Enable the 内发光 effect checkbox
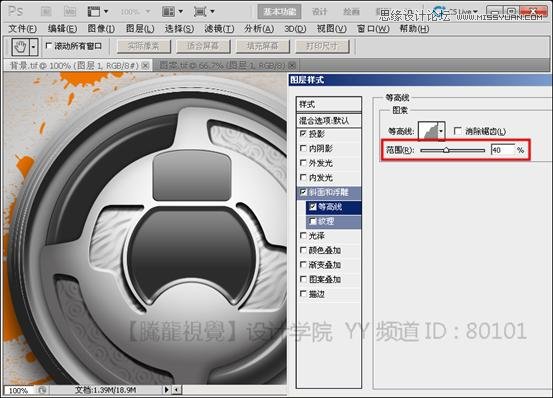Image resolution: width=553 pixels, height=398 pixels. (303, 177)
